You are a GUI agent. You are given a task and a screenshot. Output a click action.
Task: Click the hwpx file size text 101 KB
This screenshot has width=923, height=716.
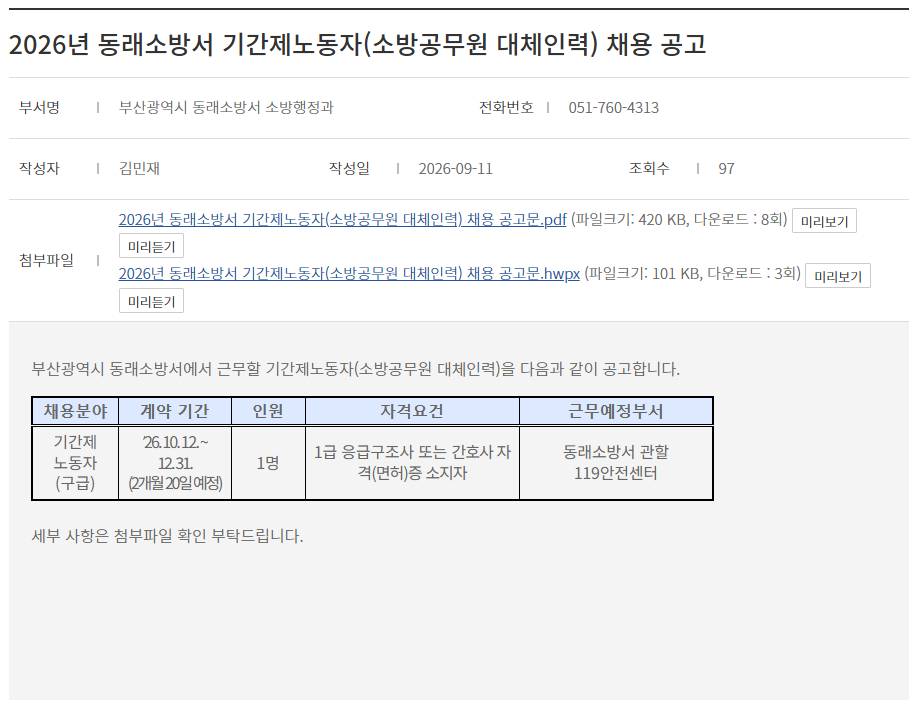pyautogui.click(x=676, y=274)
